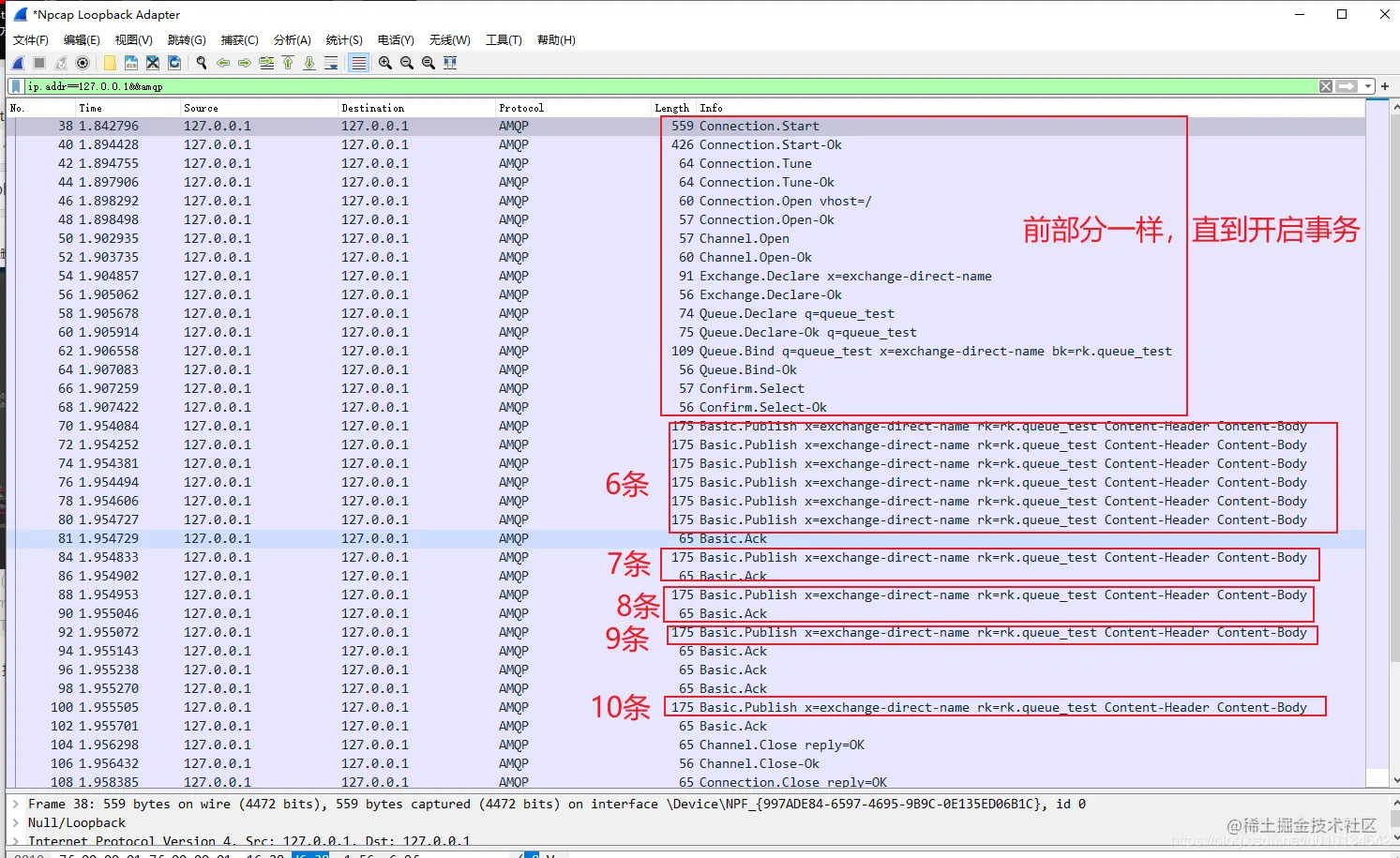Select packet 106 Channel.Close-Ok
This screenshot has height=858, width=1400.
click(x=685, y=763)
